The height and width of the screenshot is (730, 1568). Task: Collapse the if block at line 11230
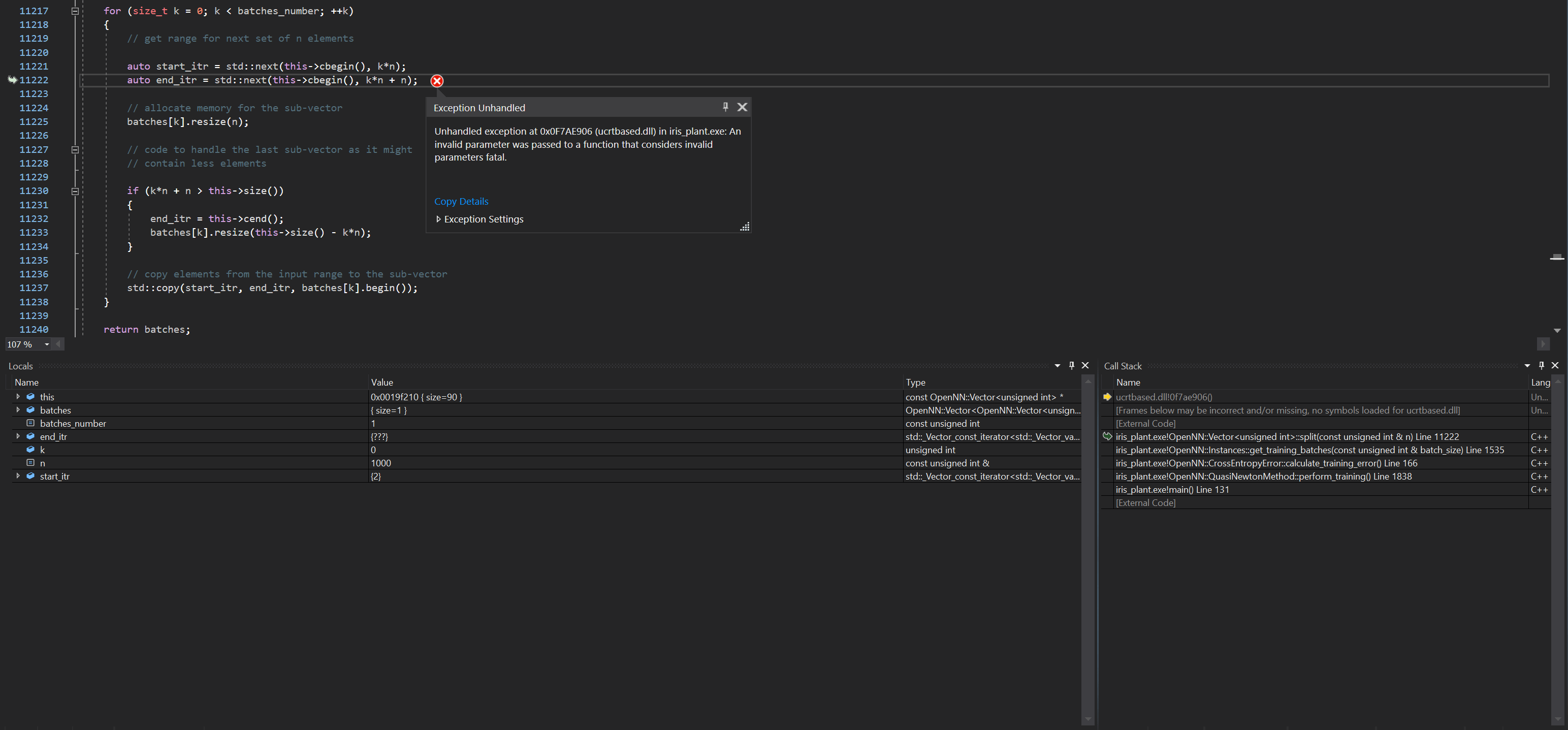click(x=75, y=191)
